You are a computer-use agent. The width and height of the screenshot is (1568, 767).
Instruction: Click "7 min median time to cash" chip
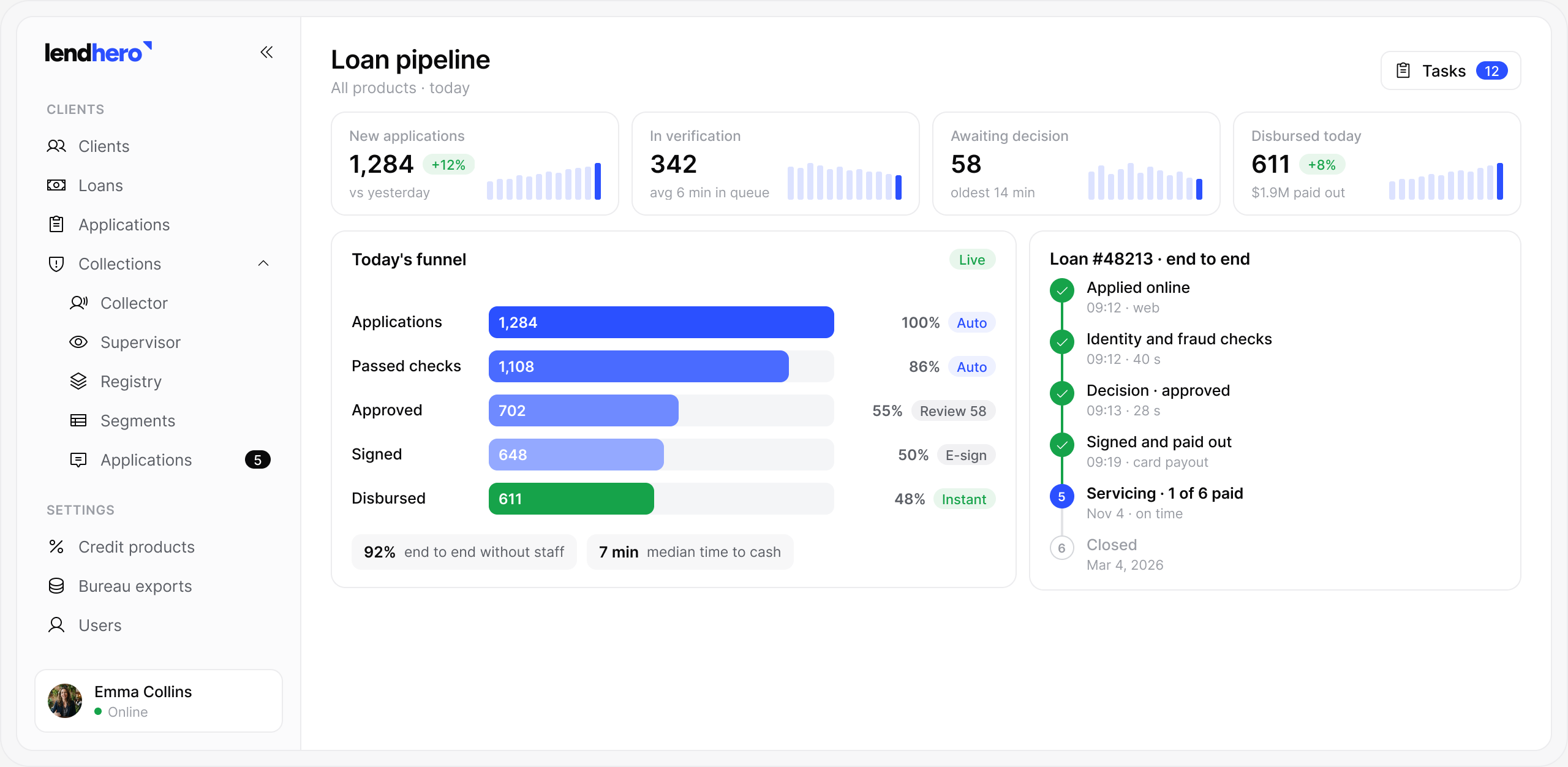click(x=690, y=553)
